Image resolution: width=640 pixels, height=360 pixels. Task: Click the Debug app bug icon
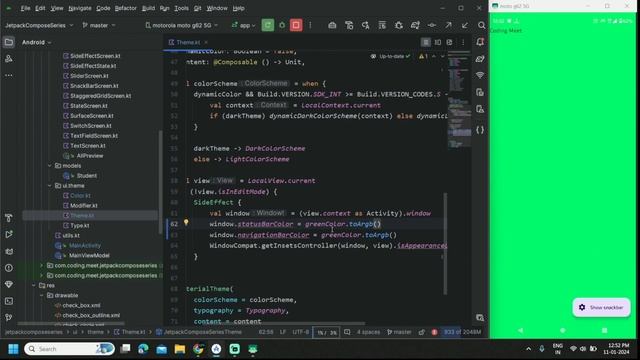click(282, 25)
